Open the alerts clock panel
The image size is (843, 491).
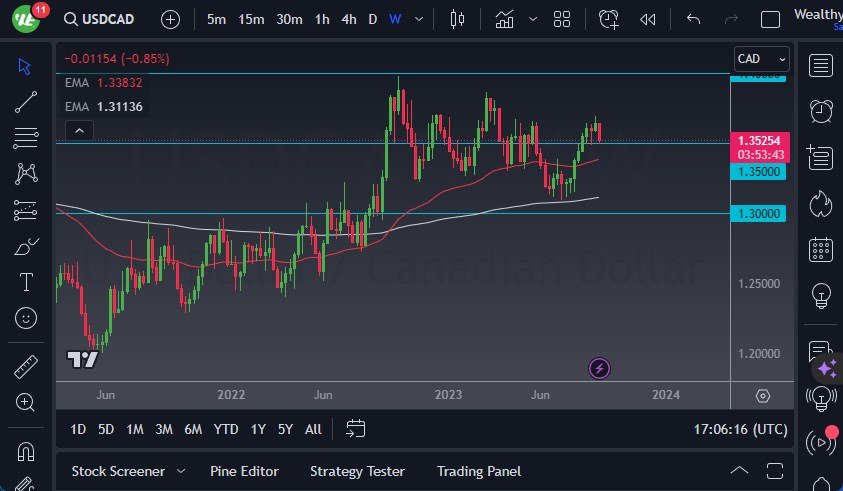click(x=821, y=110)
